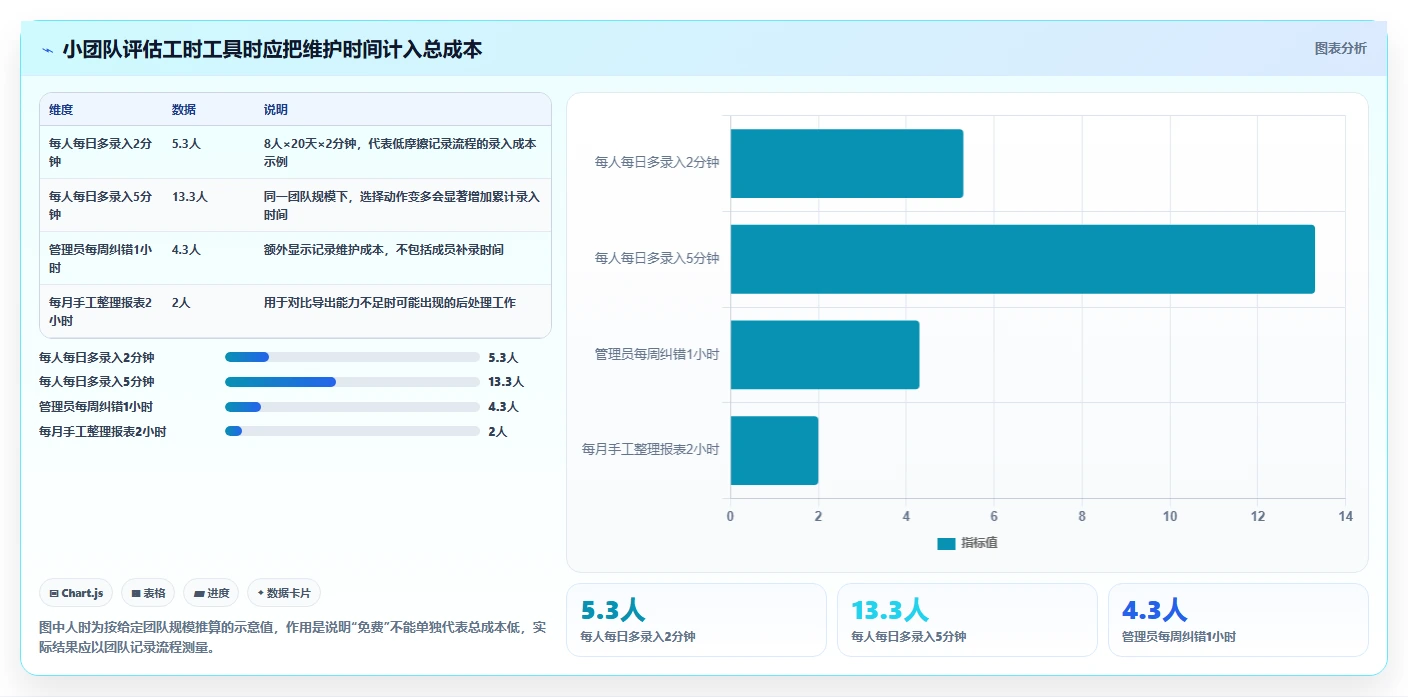The height and width of the screenshot is (697, 1408).
Task: Click the 每人每日多录入5分钟 label in the progress list
Action: (x=96, y=382)
